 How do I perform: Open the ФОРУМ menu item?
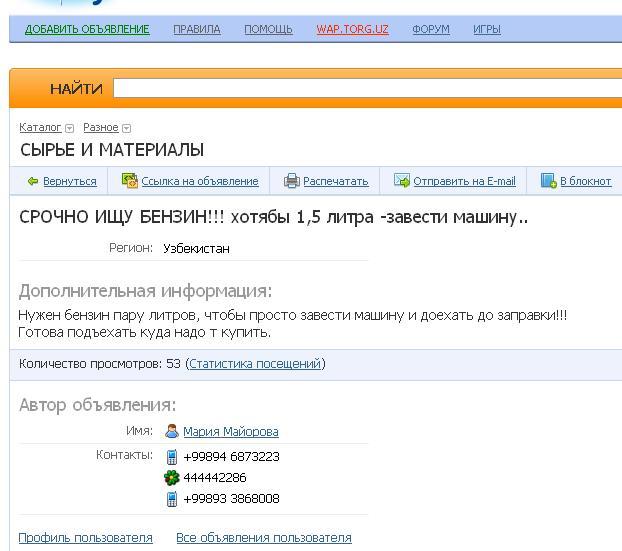click(431, 29)
